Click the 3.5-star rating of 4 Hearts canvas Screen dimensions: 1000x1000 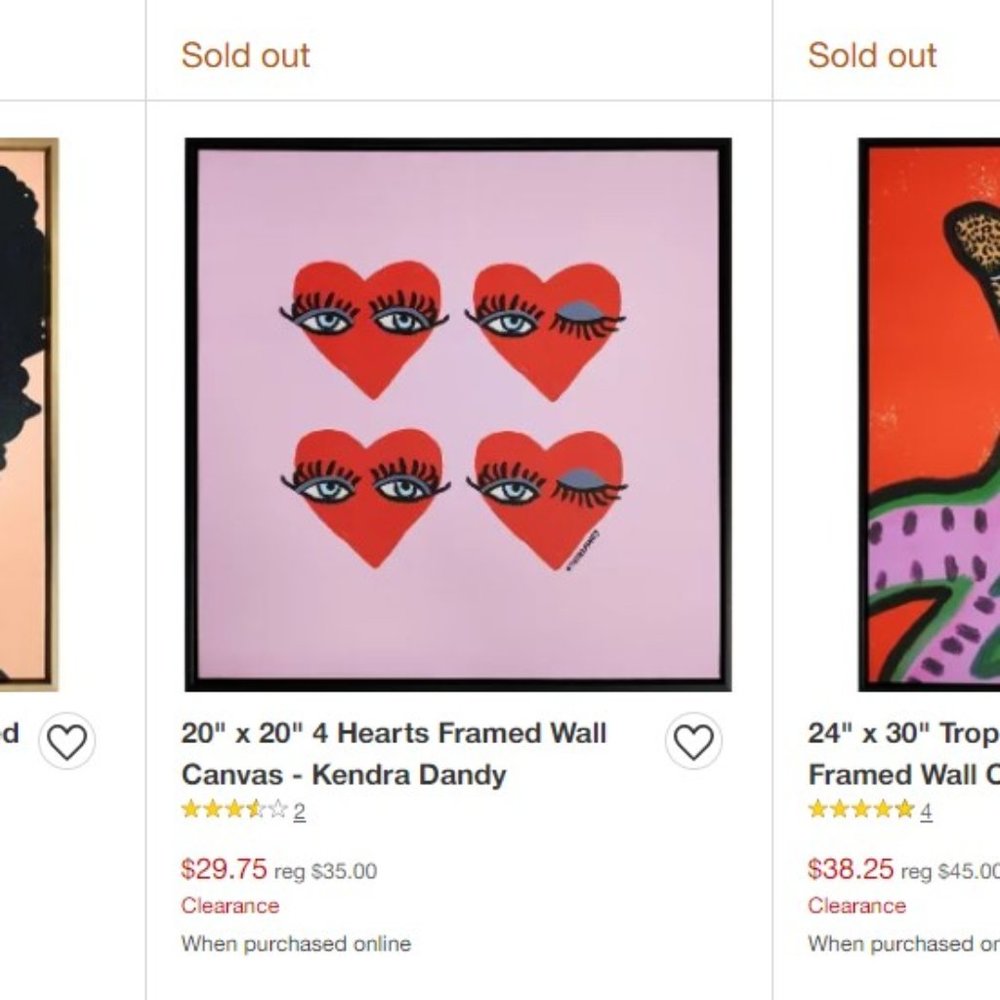234,810
